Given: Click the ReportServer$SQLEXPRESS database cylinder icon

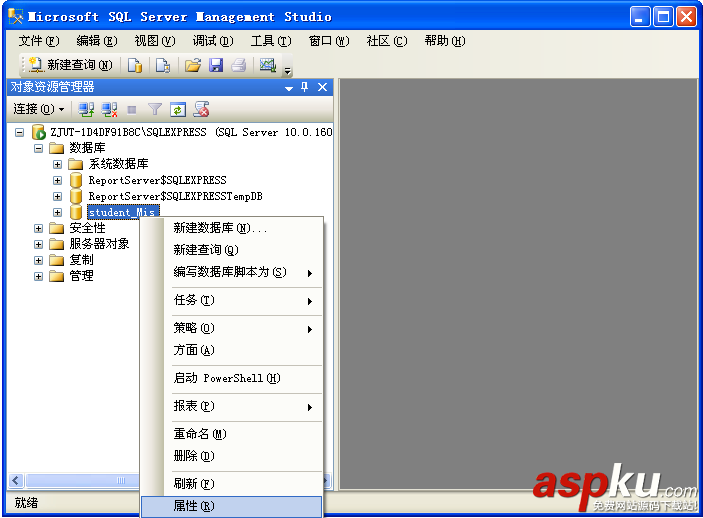Looking at the screenshot, I should [x=76, y=180].
